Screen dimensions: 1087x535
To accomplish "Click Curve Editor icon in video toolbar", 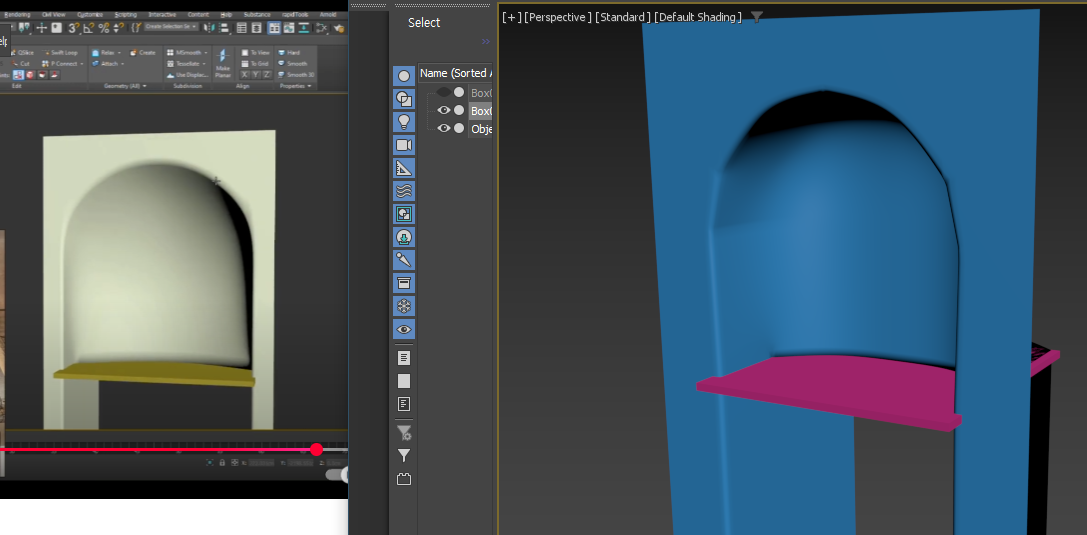I will point(288,28).
